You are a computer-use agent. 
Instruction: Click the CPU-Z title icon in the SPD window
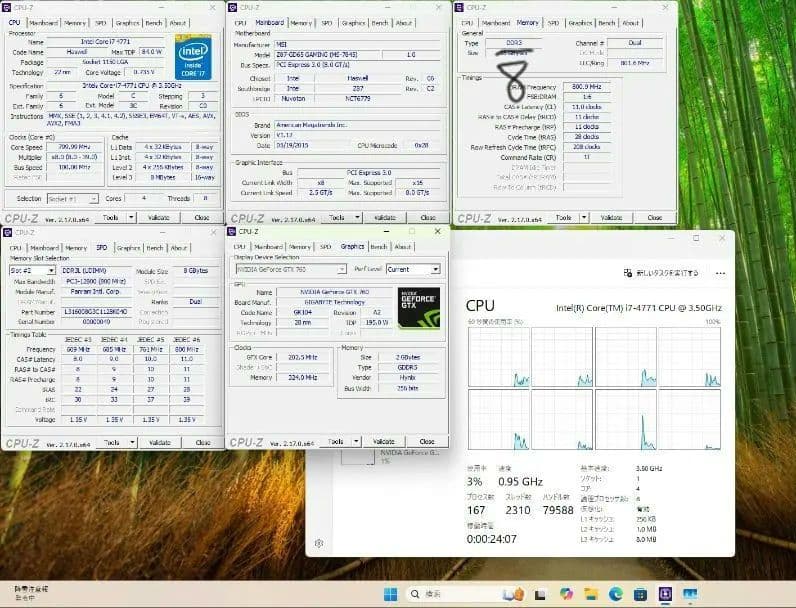pos(8,232)
